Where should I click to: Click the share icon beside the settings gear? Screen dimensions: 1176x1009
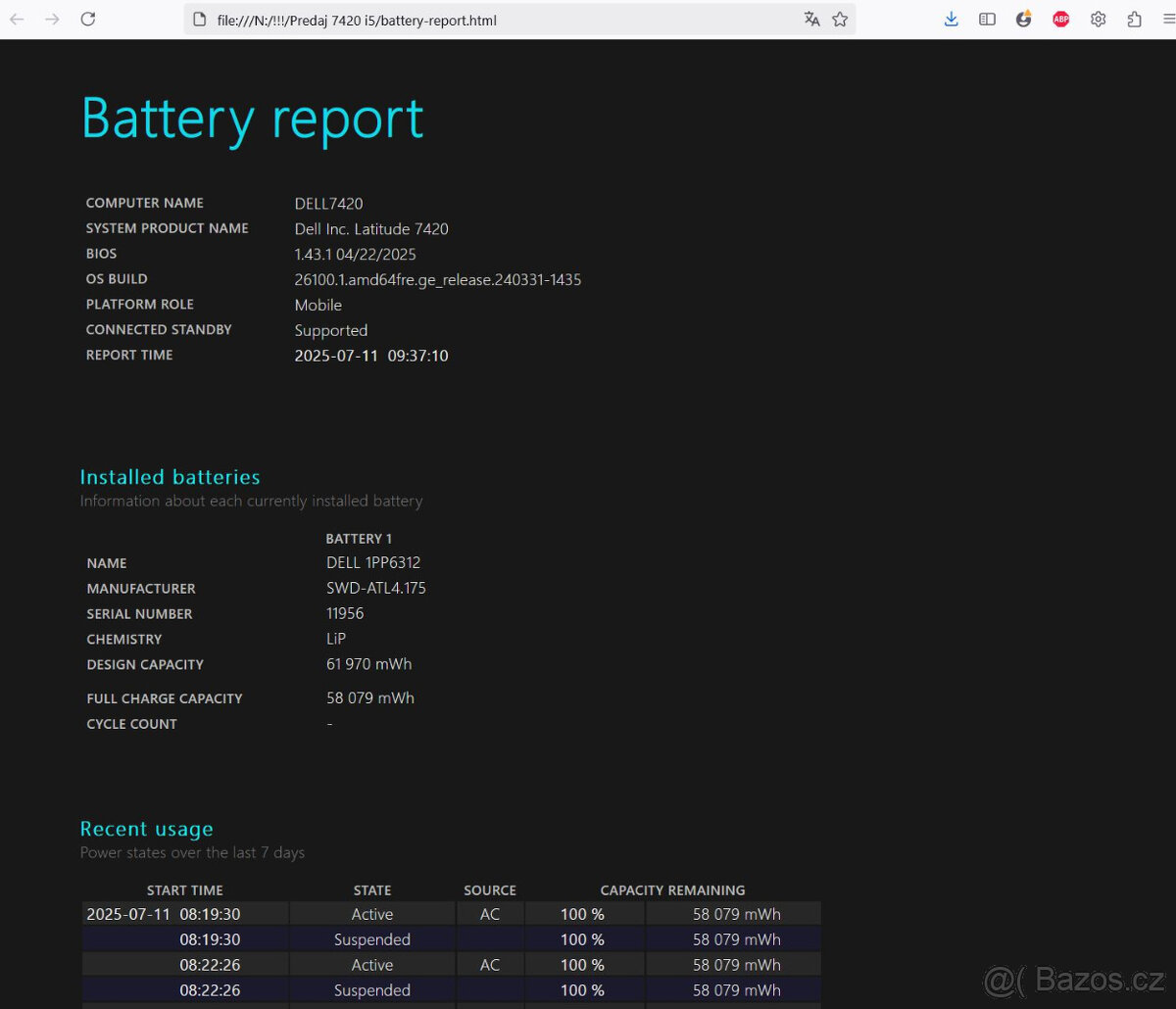point(1135,19)
